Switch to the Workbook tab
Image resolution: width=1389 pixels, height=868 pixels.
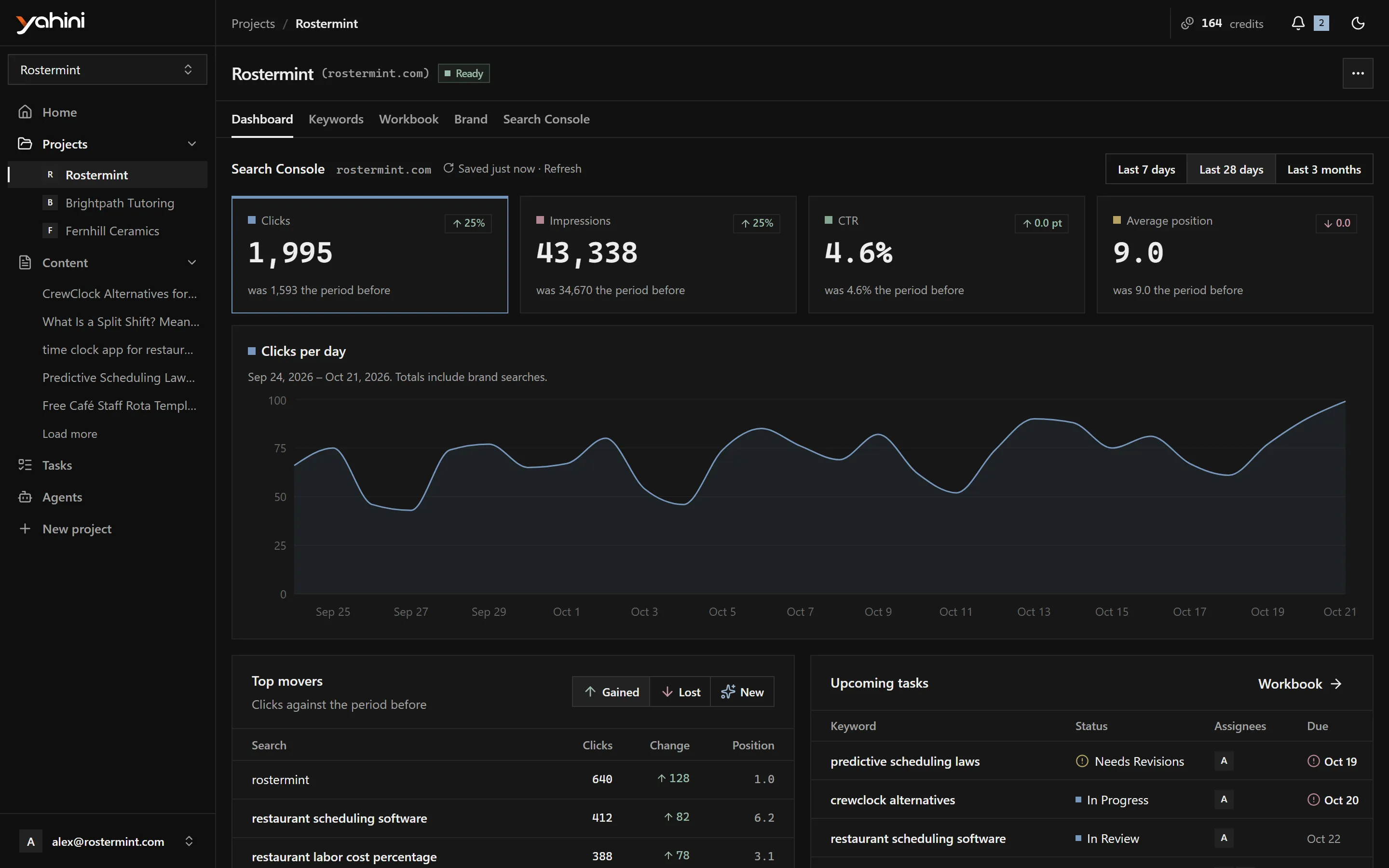coord(409,120)
